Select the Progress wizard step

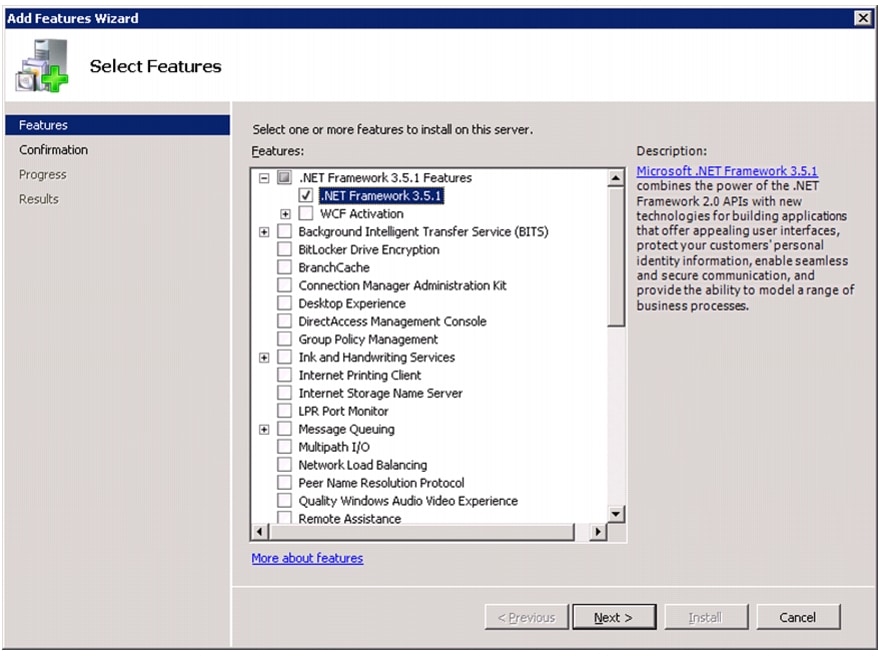click(x=43, y=174)
